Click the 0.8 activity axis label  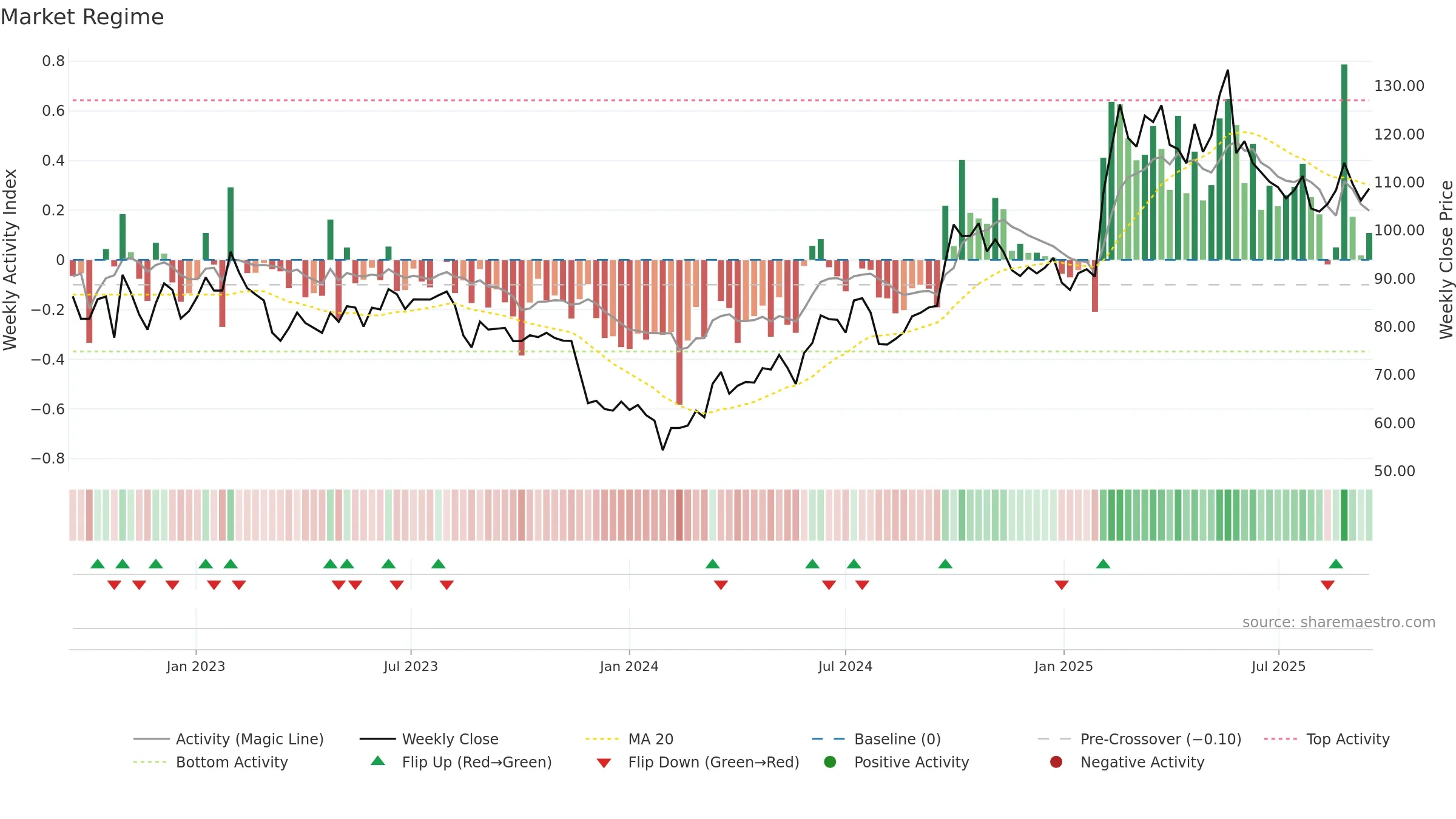53,61
